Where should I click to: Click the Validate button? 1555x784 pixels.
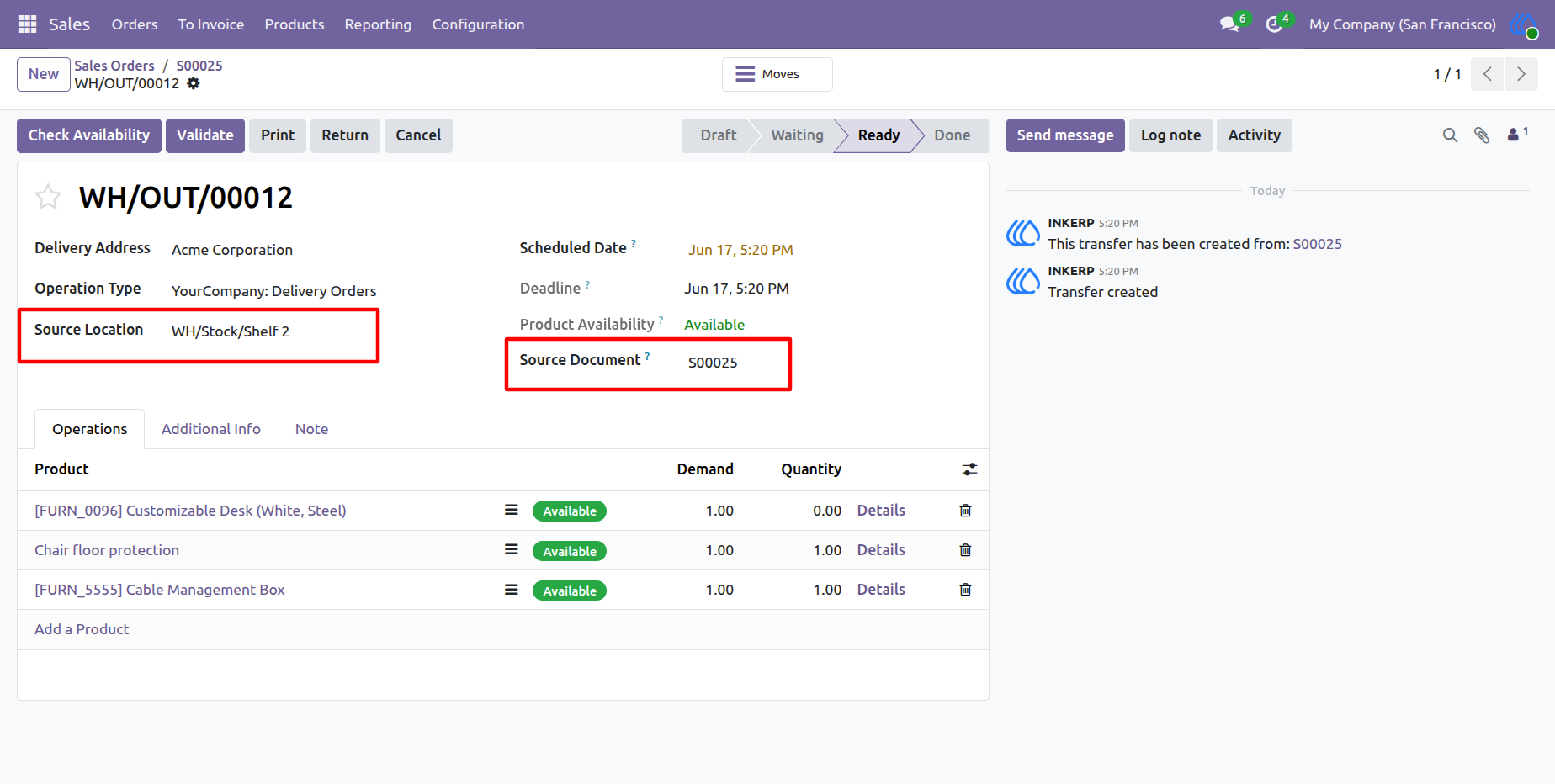[205, 135]
